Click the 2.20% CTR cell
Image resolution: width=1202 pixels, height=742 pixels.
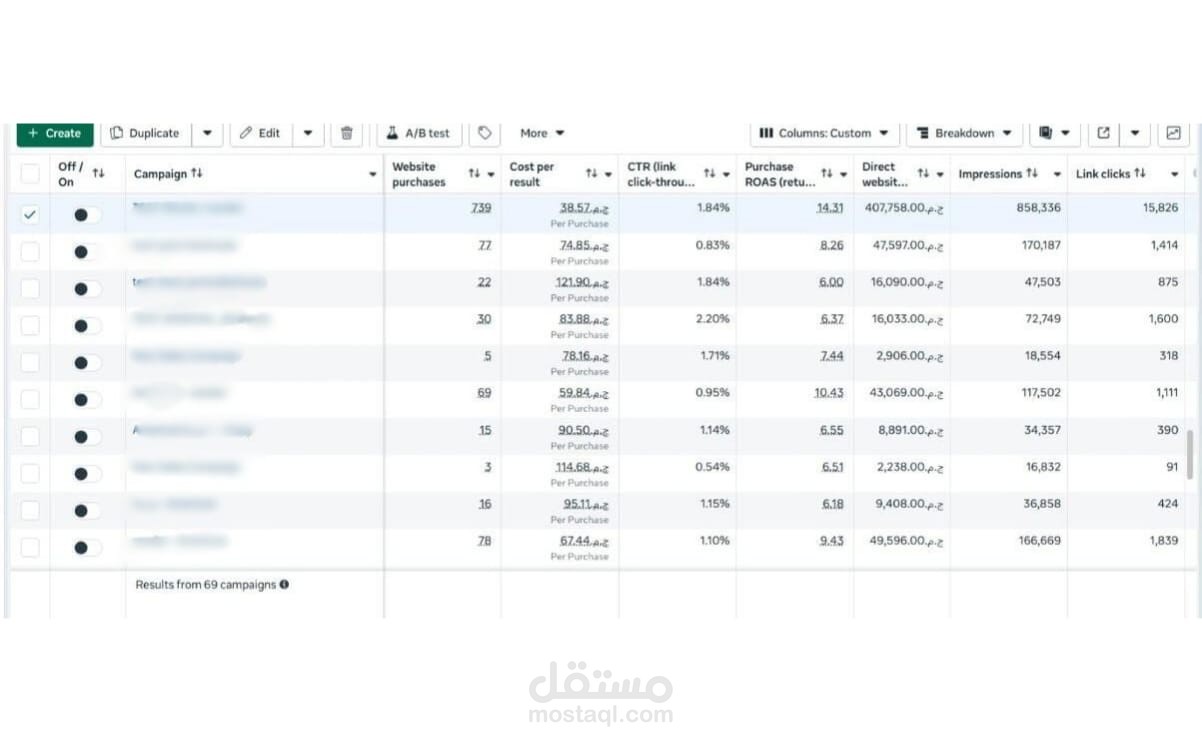[713, 319]
